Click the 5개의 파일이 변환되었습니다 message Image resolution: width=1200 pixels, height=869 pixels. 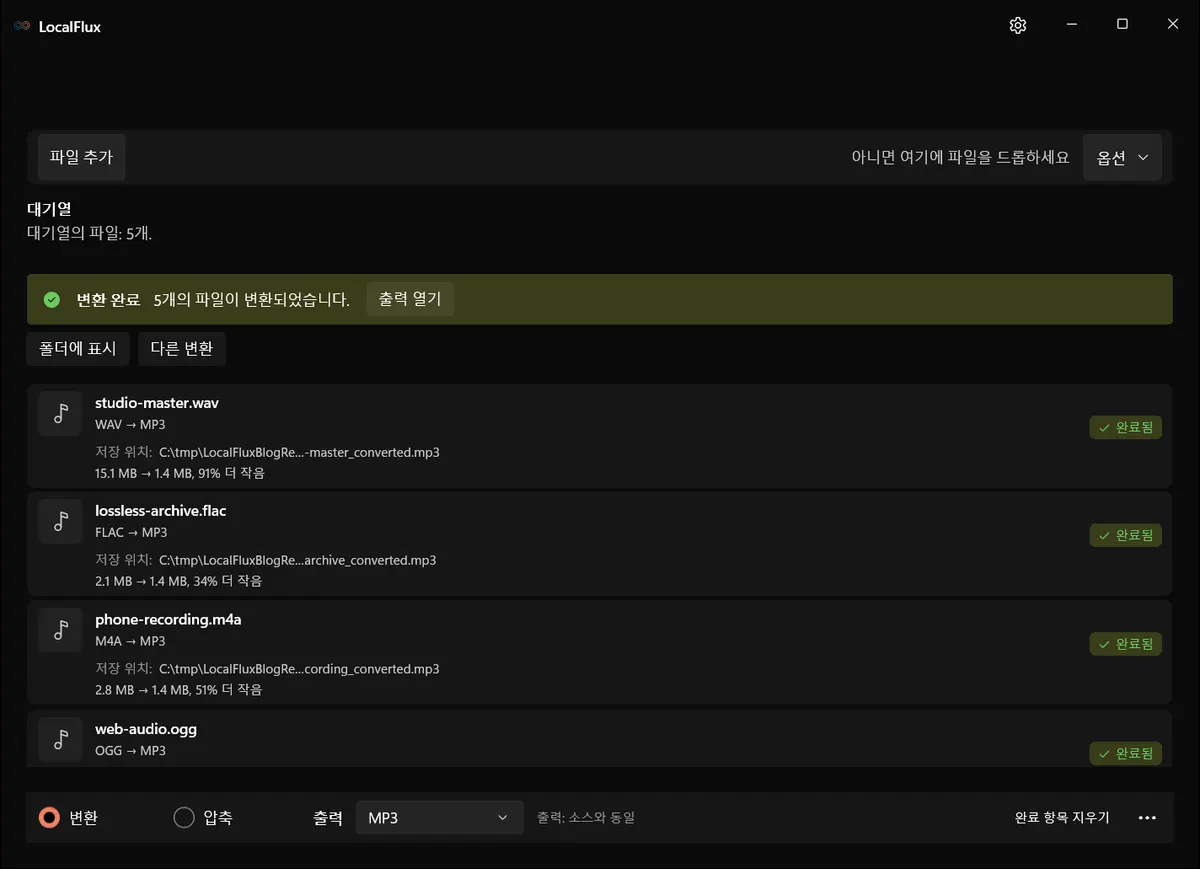click(252, 300)
